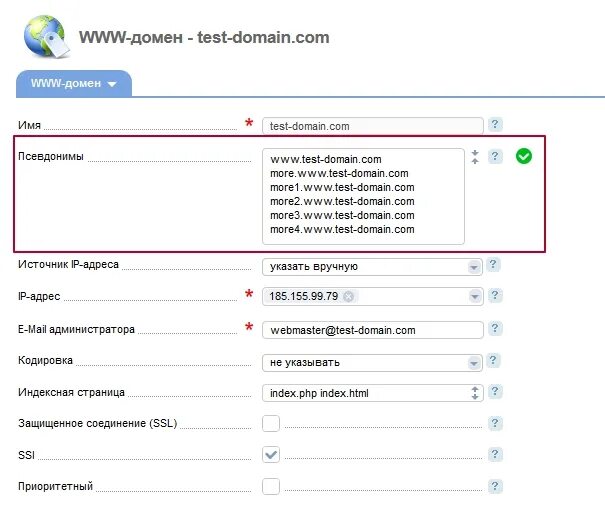Click the alias line more3.www.test-domain.com

[x=342, y=215]
